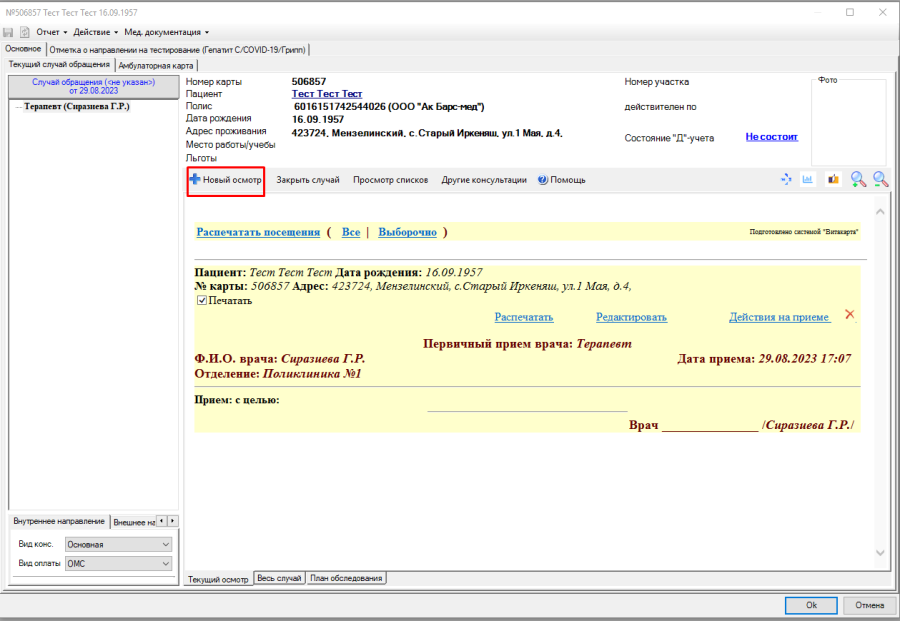Click the zoom in magnifier icon

point(858,180)
